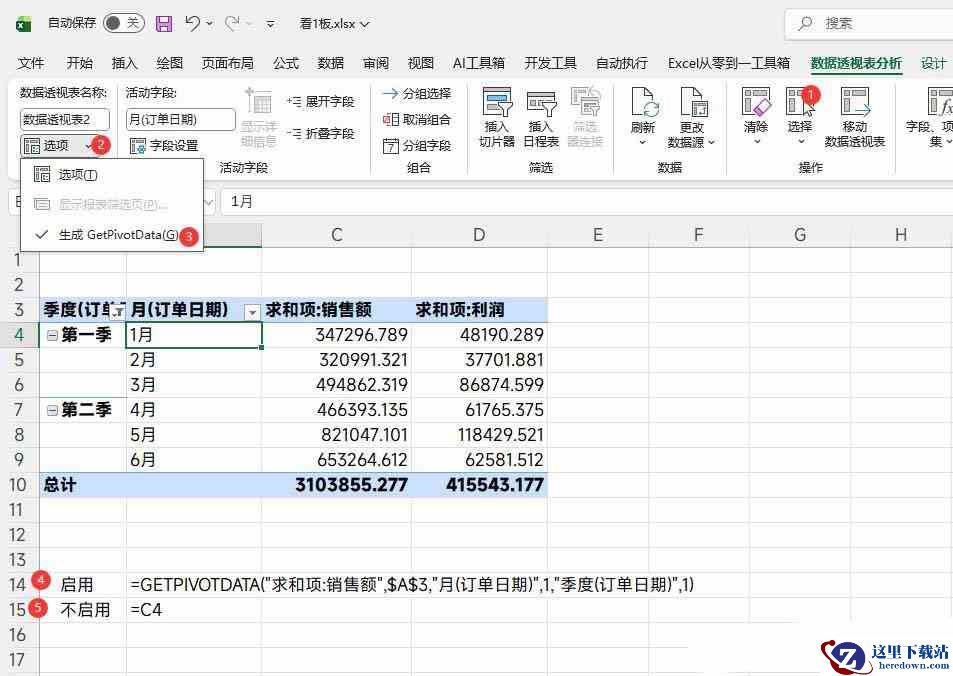Collapse the 第一季 quarter group
This screenshot has width=953, height=676.
pos(52,336)
